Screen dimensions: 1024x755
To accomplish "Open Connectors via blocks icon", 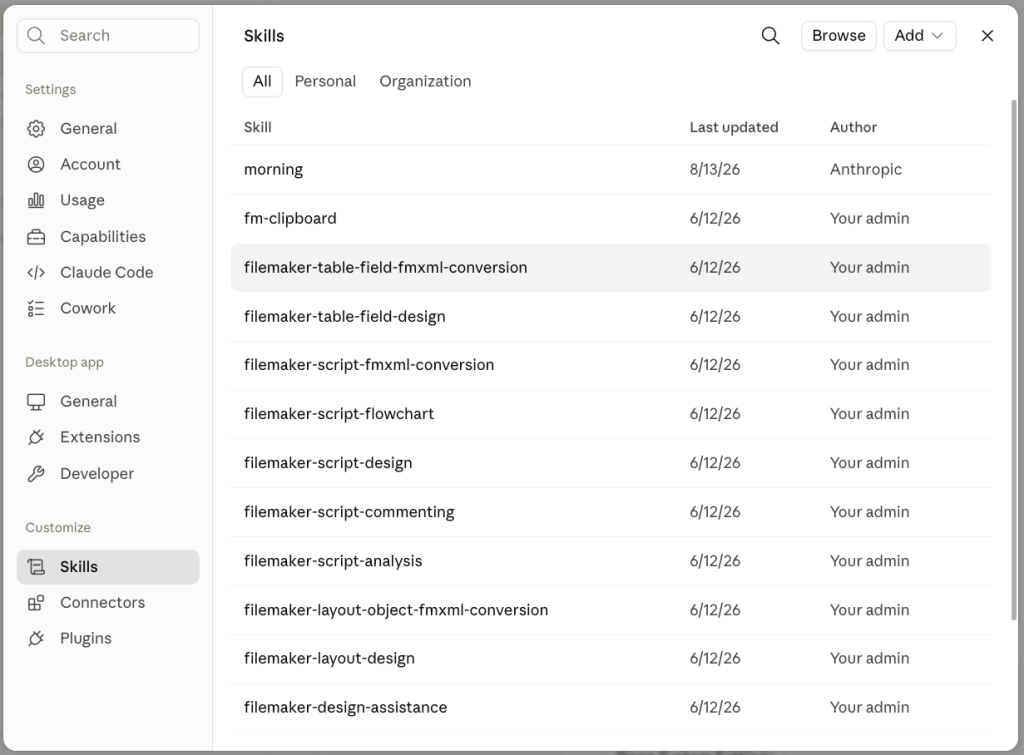I will coord(36,603).
